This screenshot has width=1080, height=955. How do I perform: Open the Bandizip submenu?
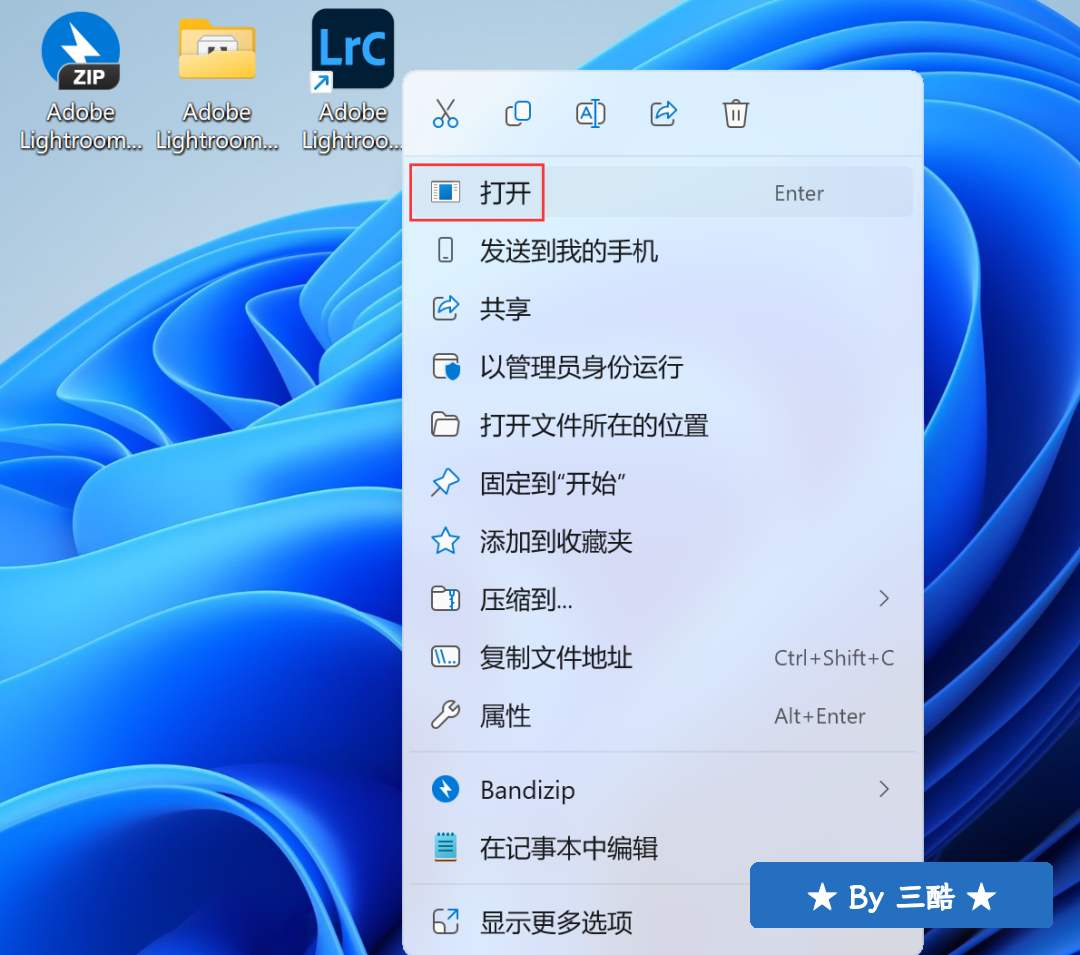tap(661, 789)
